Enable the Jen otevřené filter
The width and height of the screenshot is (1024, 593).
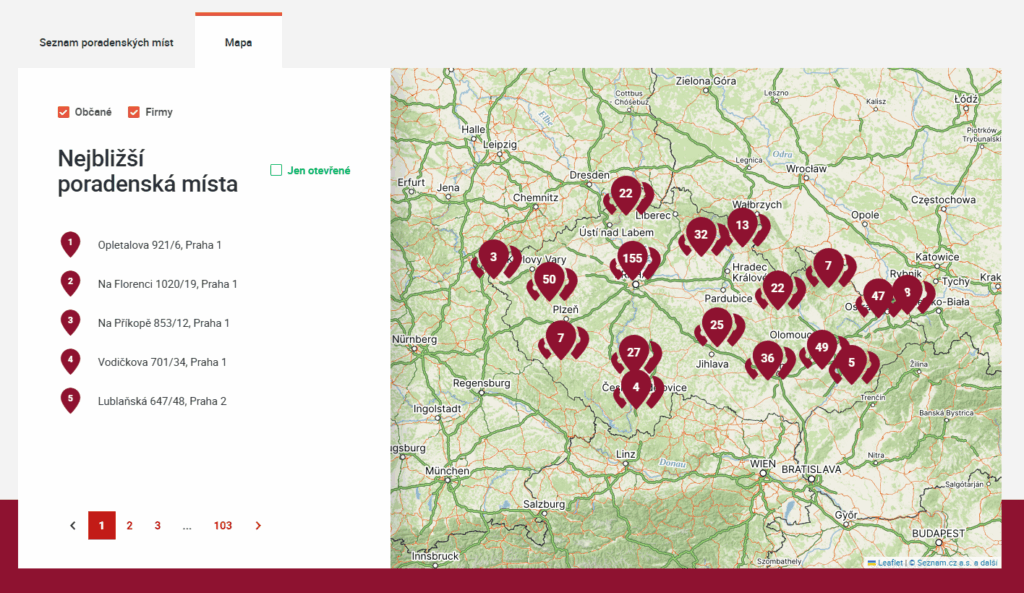tap(276, 170)
